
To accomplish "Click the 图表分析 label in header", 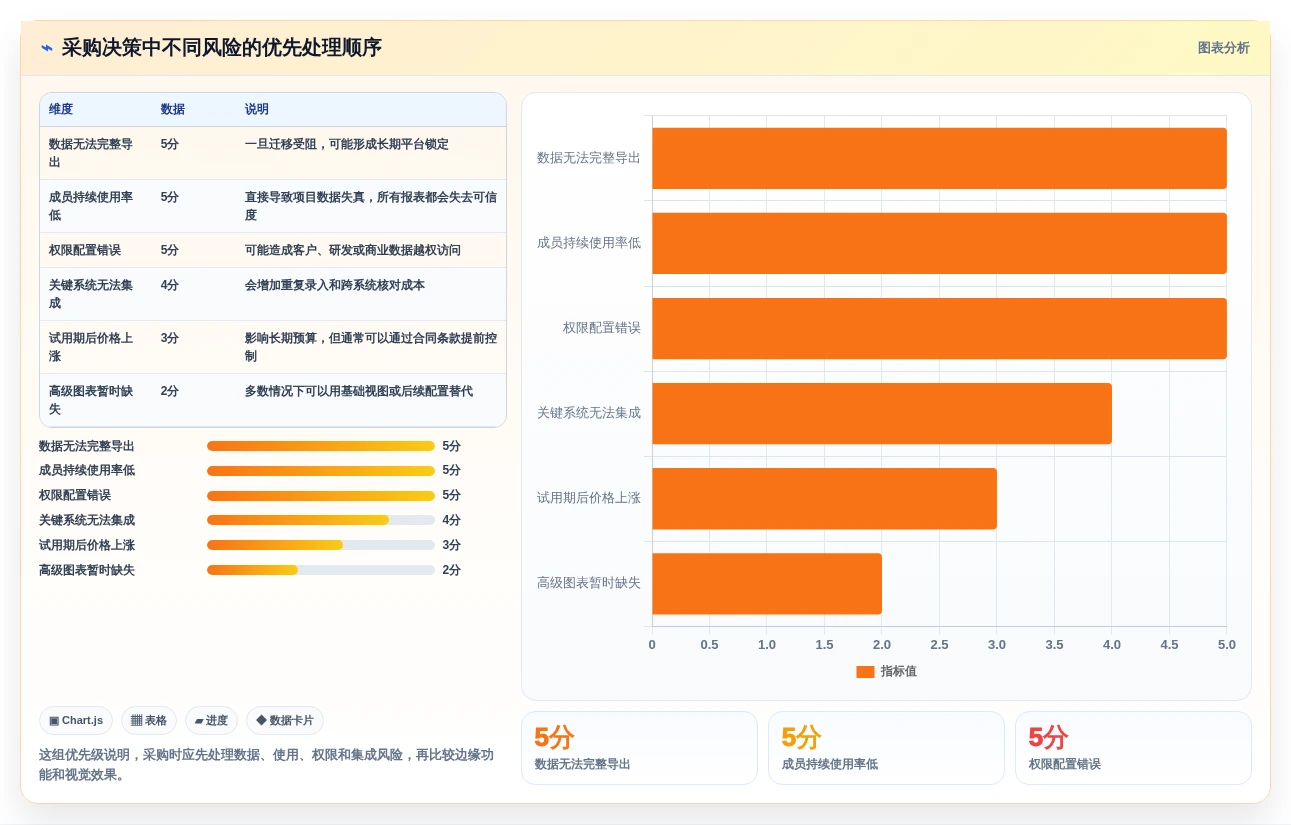I will click(x=1223, y=48).
